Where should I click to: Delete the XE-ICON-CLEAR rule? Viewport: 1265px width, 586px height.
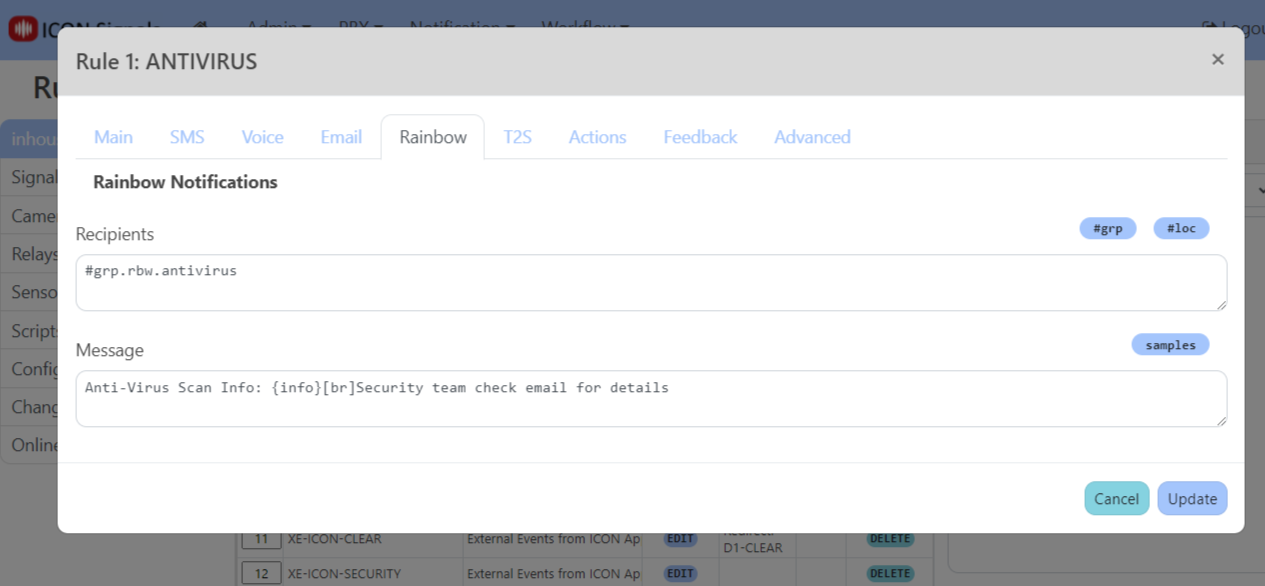point(888,539)
